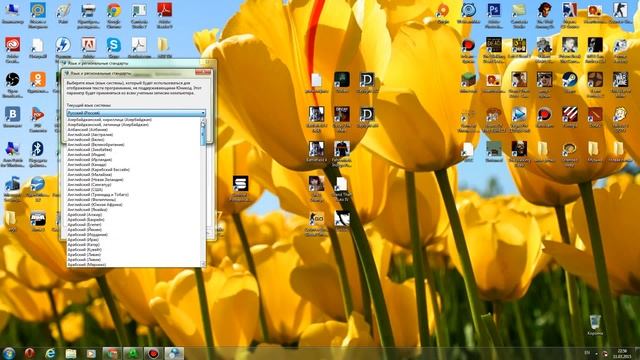Launch Team Fortress 2 desktop shortcut
The width and height of the screenshot is (640, 360).
[x=595, y=80]
